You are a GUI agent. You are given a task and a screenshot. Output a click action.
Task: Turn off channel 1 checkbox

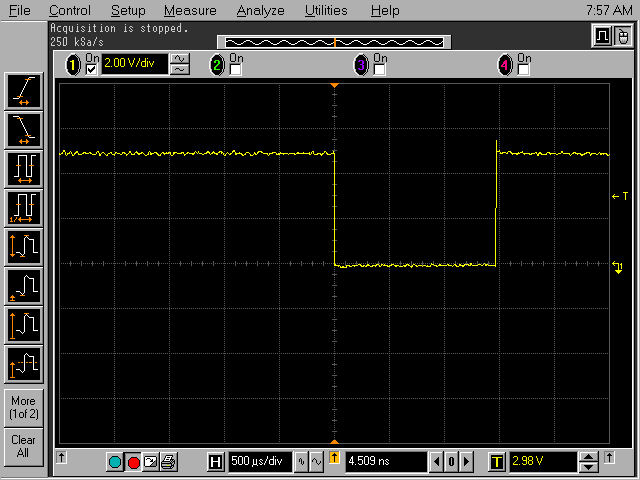pyautogui.click(x=91, y=69)
